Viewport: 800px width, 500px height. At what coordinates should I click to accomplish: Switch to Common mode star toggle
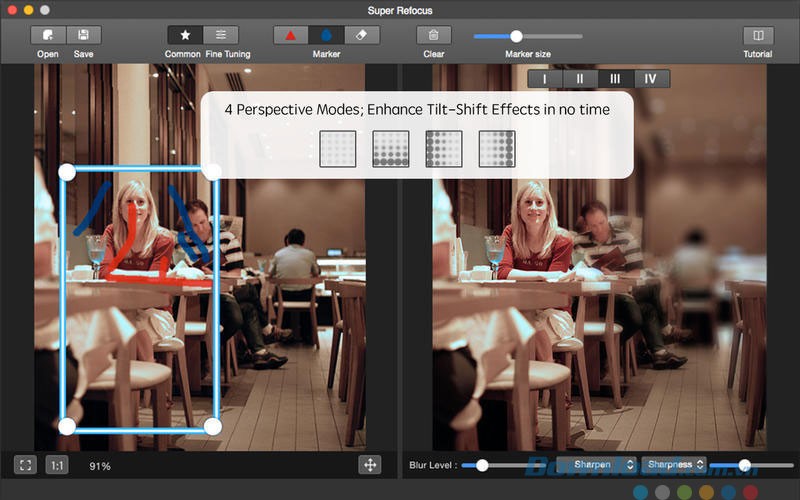(185, 35)
